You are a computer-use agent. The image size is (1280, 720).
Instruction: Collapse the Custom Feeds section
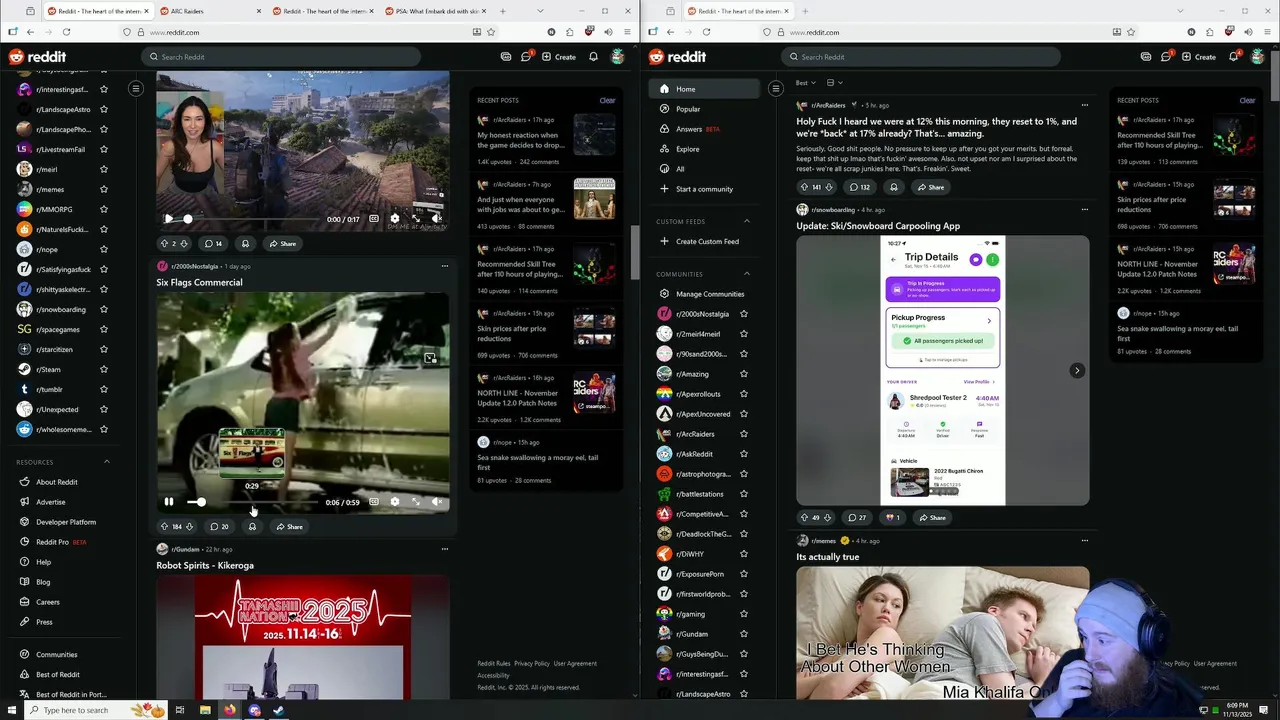tap(747, 221)
